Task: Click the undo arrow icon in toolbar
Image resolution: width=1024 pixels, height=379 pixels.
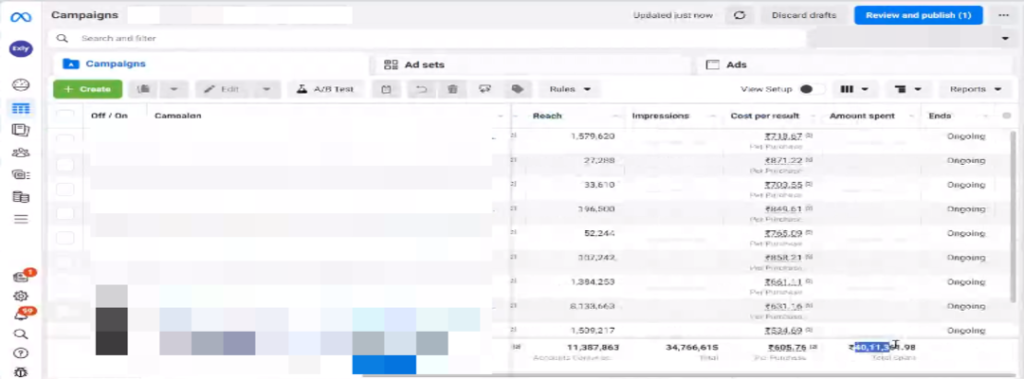Action: (x=421, y=90)
